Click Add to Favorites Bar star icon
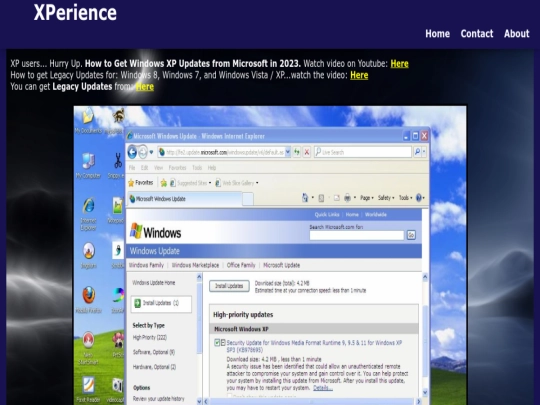This screenshot has height=405, width=540. coord(164,183)
